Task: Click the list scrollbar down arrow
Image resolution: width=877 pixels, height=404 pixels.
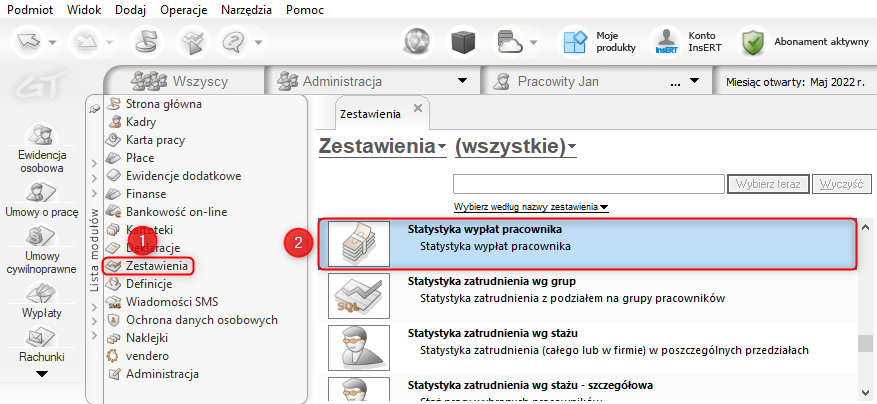Action: pyautogui.click(x=866, y=394)
